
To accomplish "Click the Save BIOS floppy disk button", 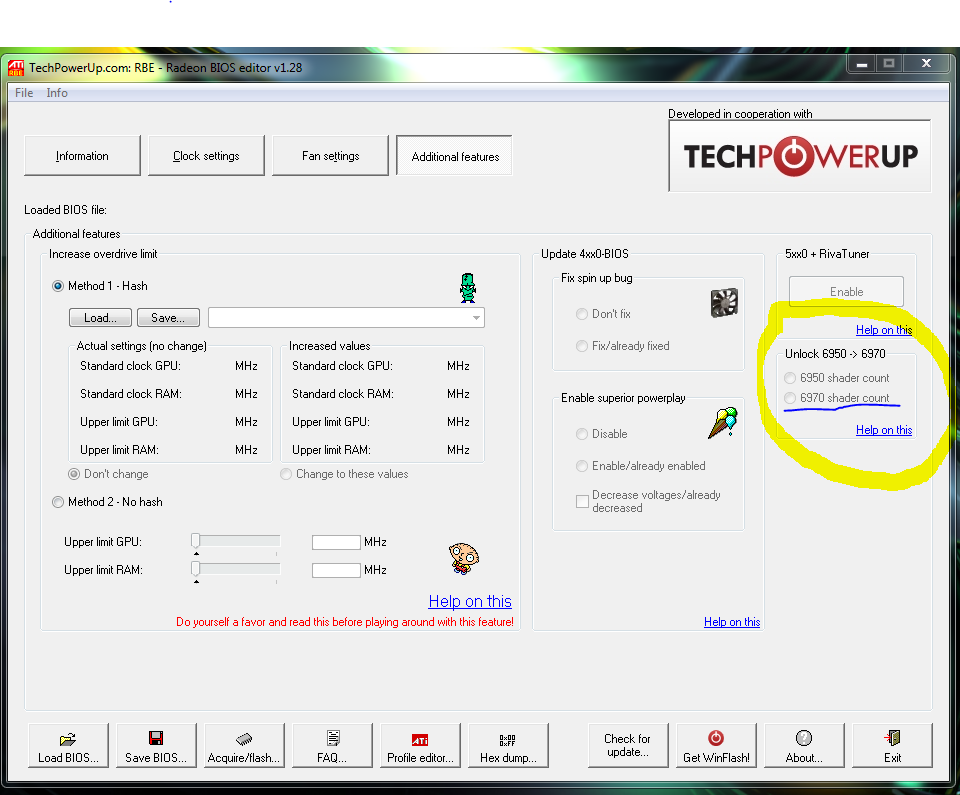I will 156,745.
